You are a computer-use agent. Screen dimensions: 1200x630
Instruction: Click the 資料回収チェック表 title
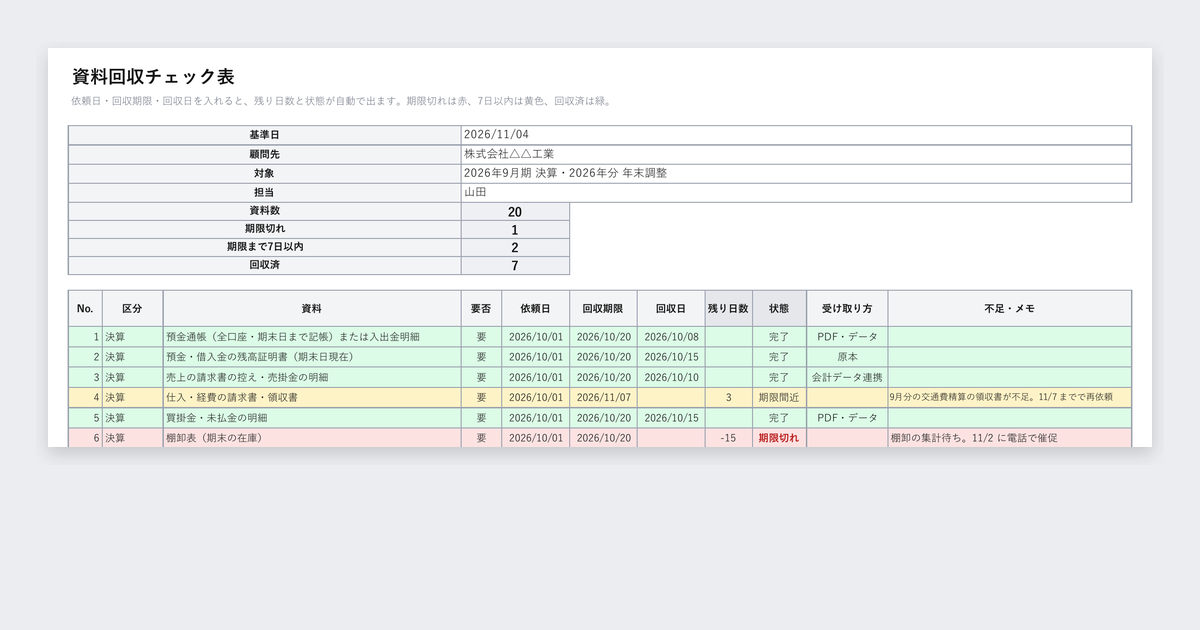pyautogui.click(x=153, y=77)
